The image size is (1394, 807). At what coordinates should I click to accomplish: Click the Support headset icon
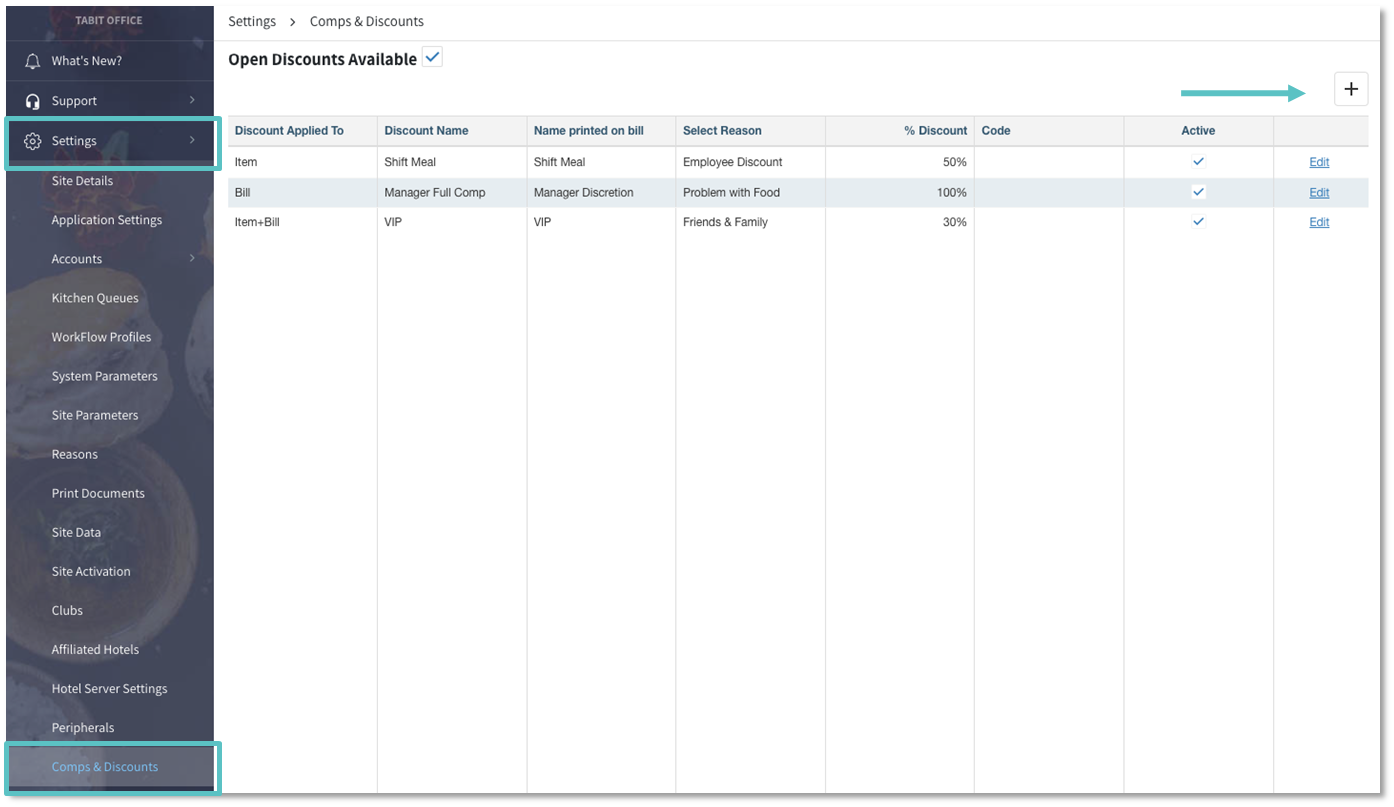click(33, 101)
